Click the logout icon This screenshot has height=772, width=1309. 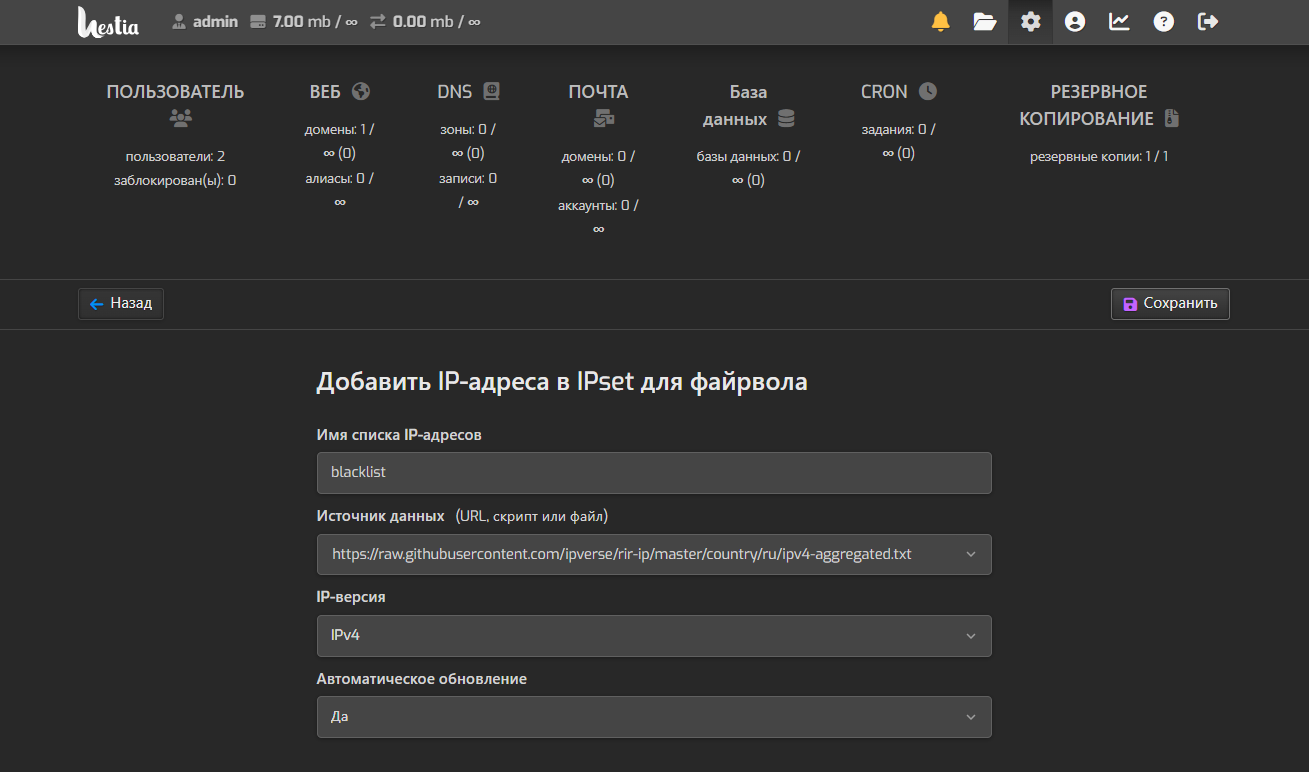(x=1208, y=22)
